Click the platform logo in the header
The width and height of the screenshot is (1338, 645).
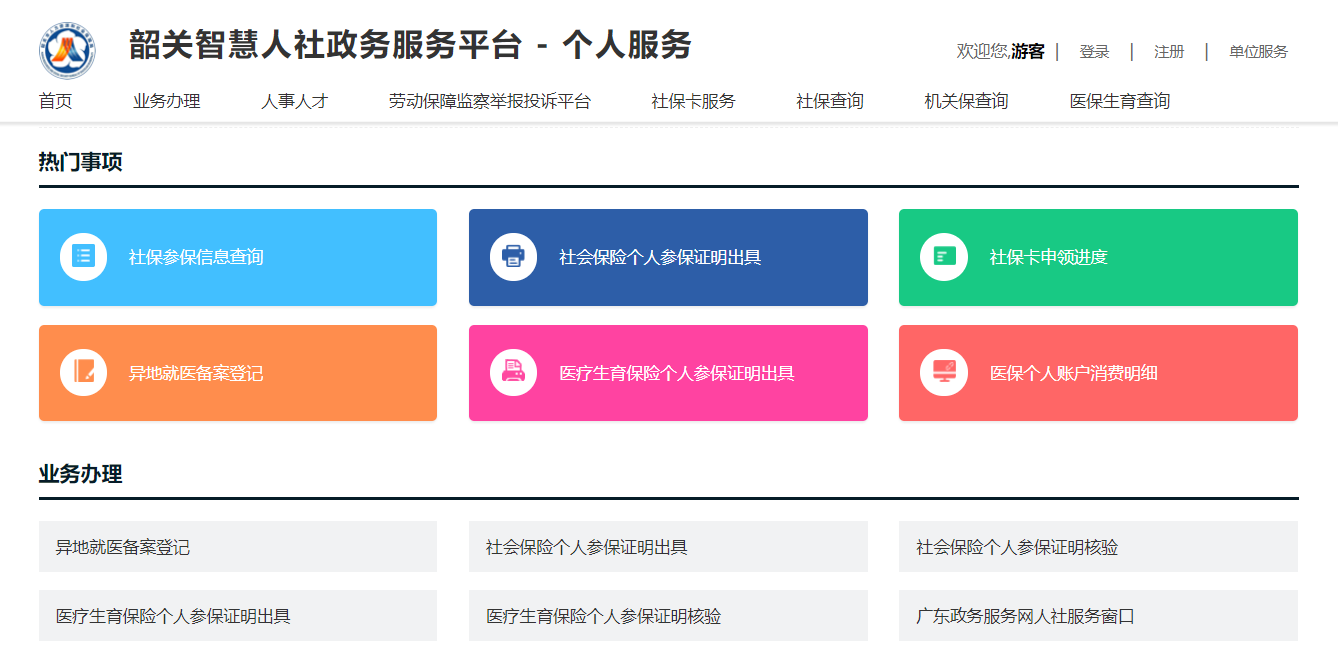[67, 52]
